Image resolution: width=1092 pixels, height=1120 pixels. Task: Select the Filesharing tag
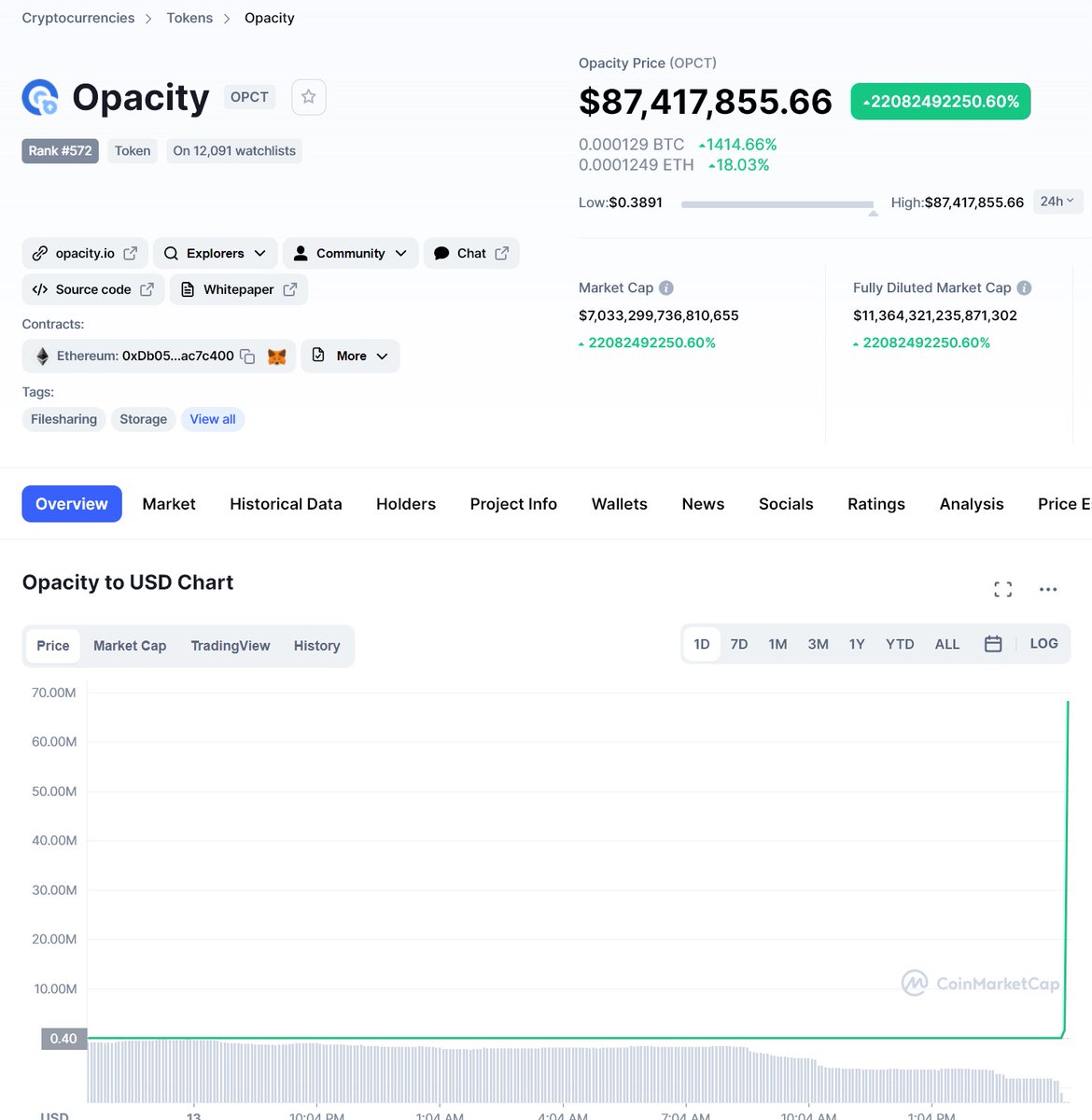(x=63, y=419)
